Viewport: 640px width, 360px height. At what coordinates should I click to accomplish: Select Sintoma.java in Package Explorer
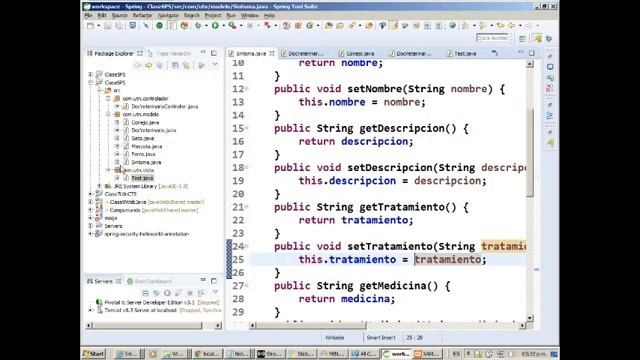146,162
